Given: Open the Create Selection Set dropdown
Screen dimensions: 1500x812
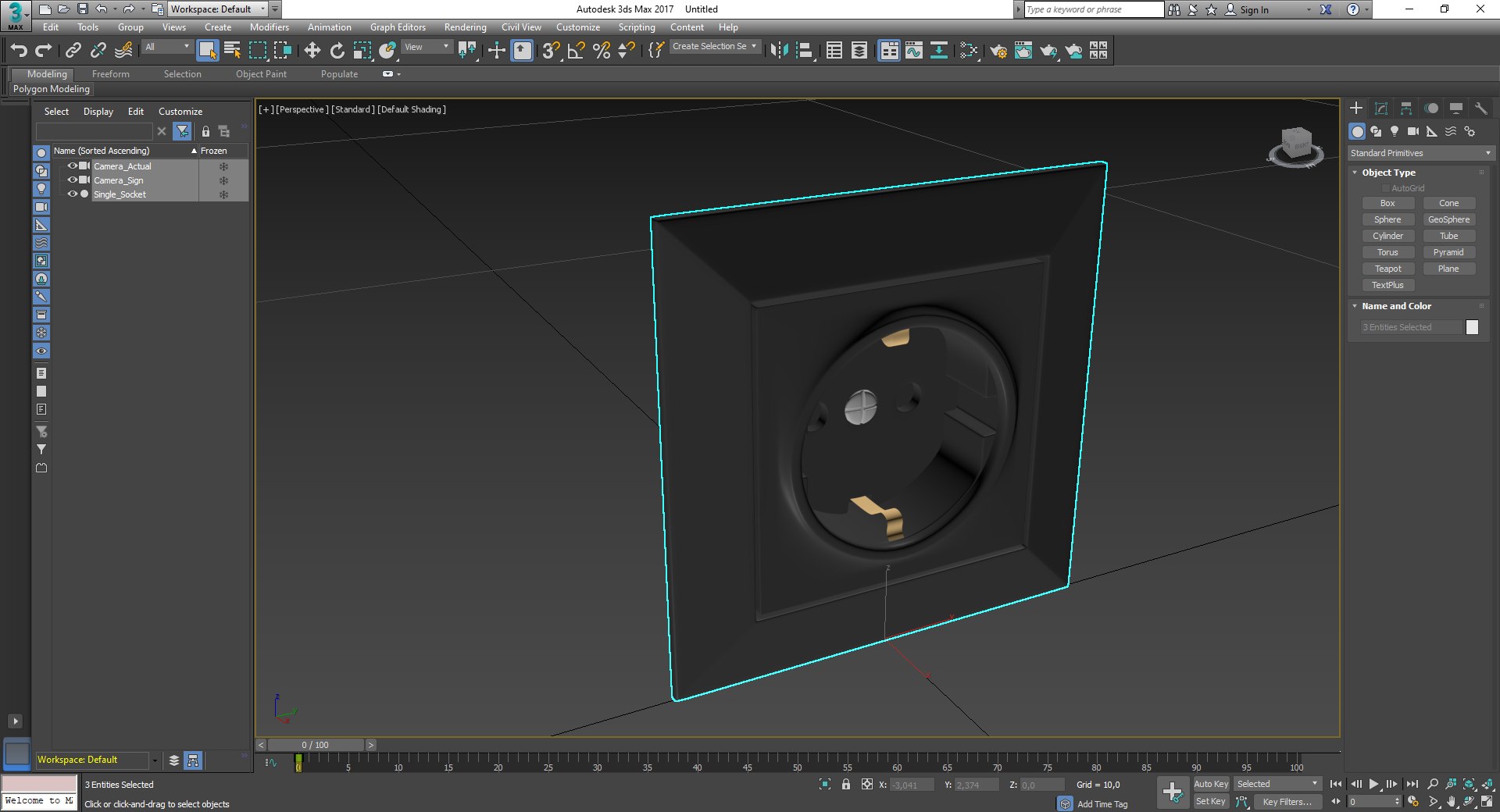Looking at the screenshot, I should click(x=715, y=47).
